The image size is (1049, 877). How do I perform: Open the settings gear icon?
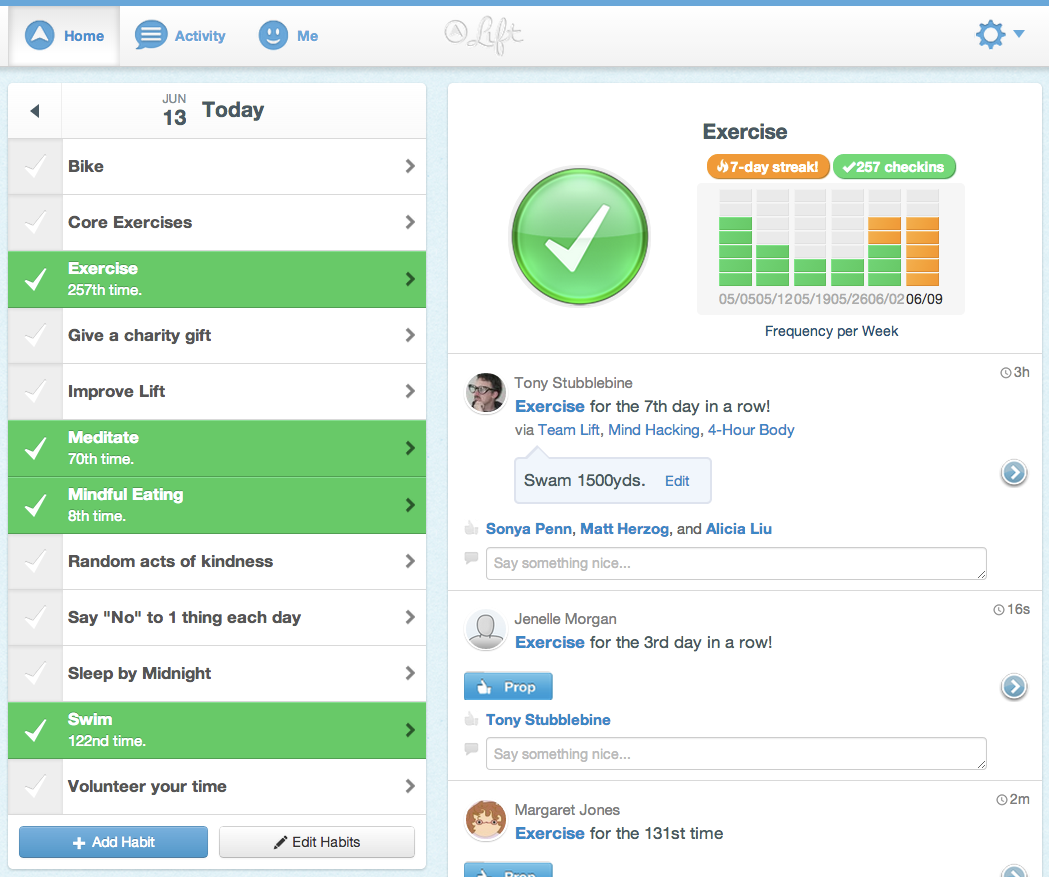[990, 34]
